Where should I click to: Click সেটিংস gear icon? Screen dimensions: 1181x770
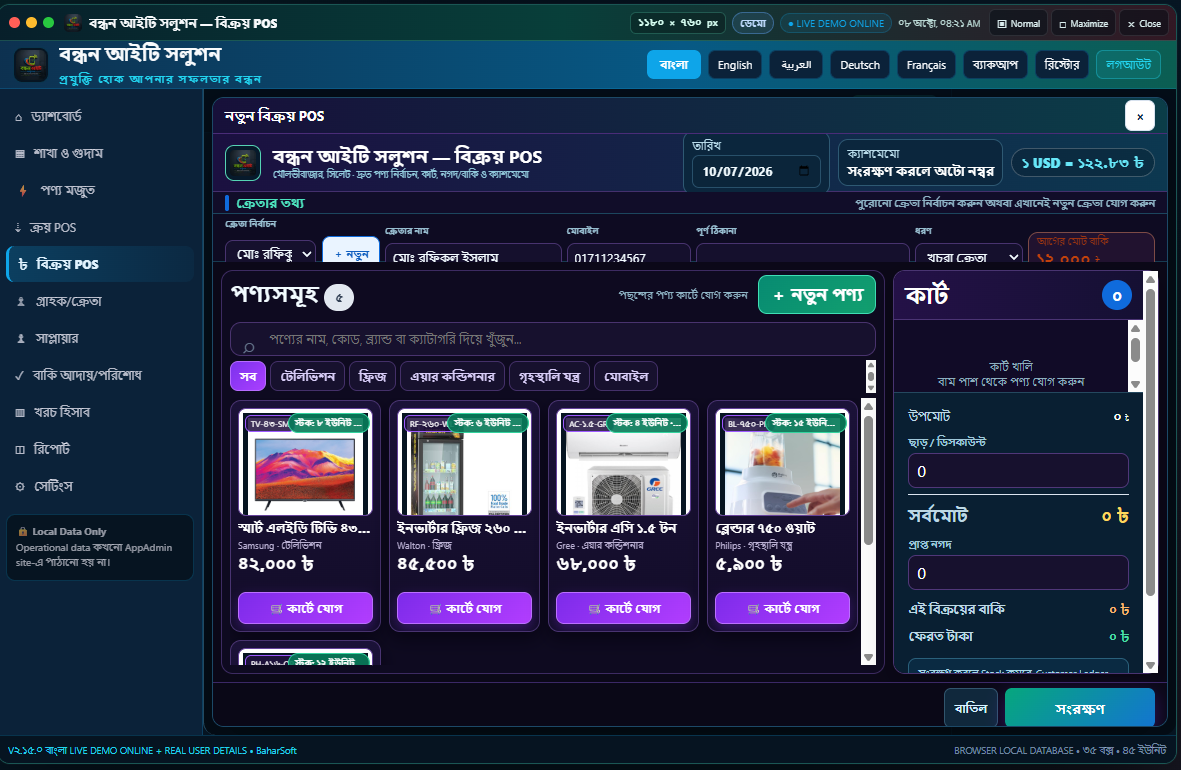[x=20, y=487]
